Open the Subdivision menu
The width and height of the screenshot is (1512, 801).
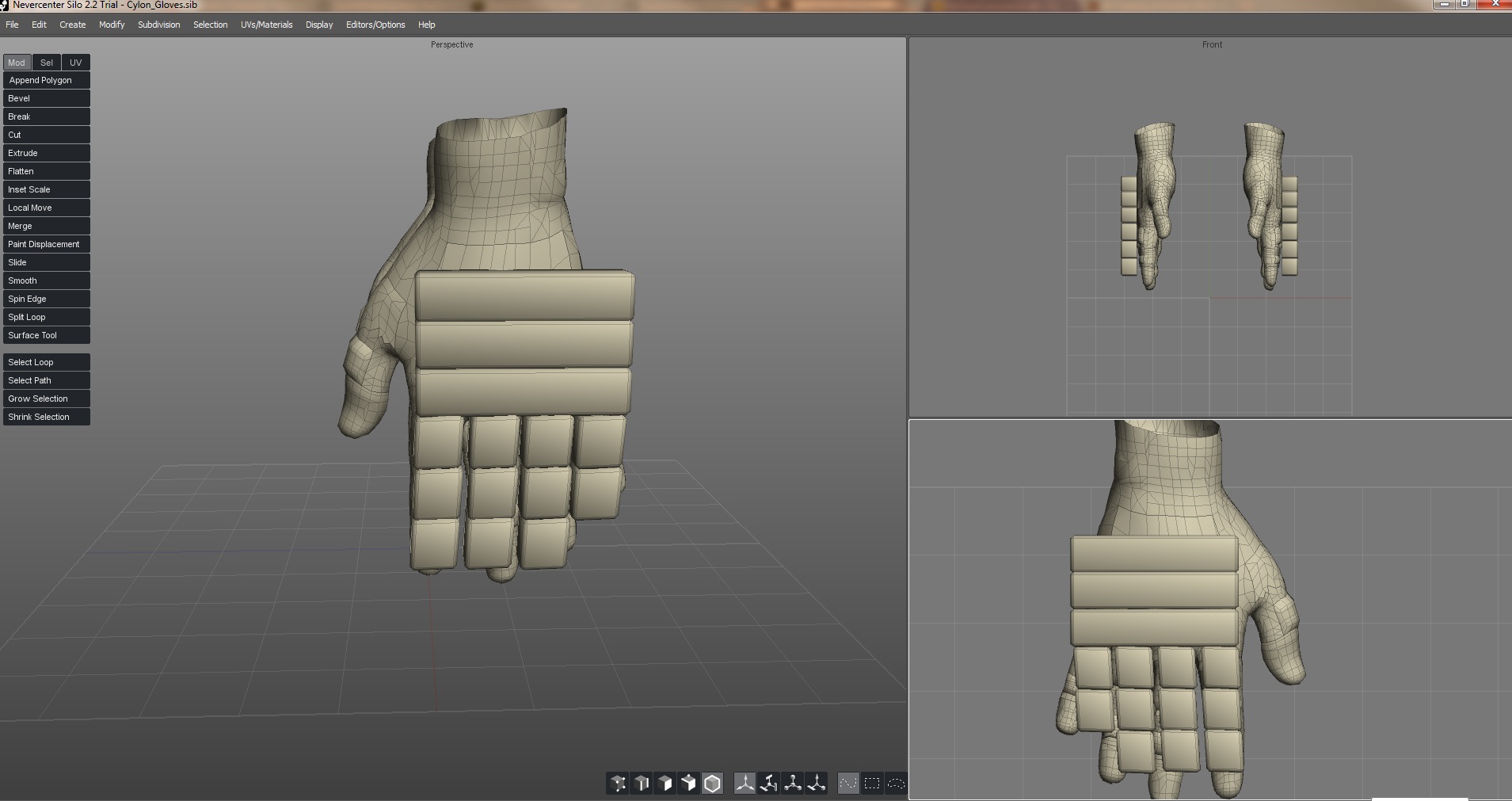point(158,25)
